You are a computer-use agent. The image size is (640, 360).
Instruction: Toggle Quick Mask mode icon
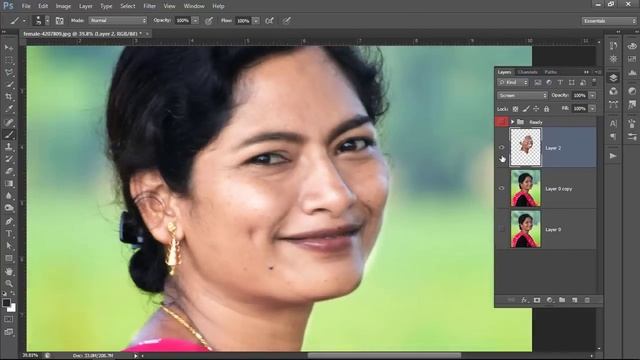[x=9, y=320]
